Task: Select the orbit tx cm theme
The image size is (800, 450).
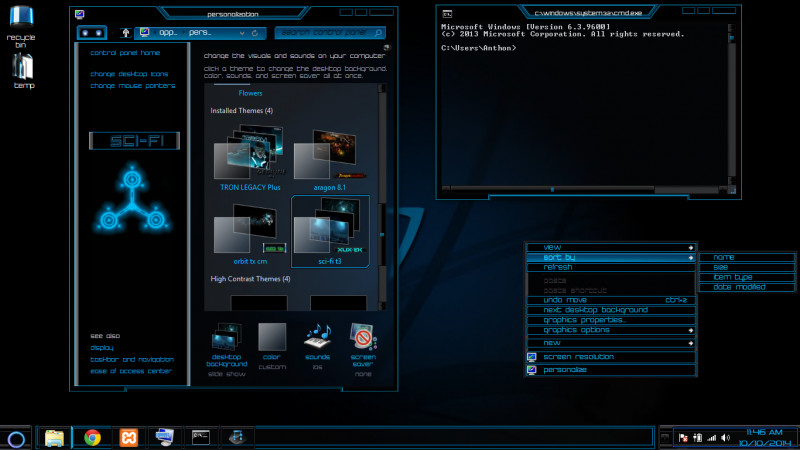Action: [250, 232]
